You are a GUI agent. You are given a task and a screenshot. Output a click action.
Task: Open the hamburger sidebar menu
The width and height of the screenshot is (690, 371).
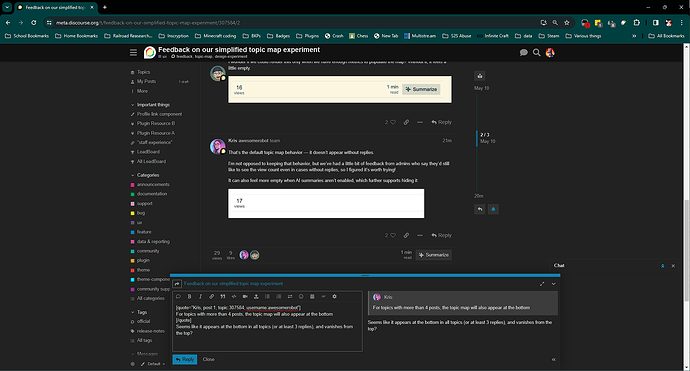point(133,52)
